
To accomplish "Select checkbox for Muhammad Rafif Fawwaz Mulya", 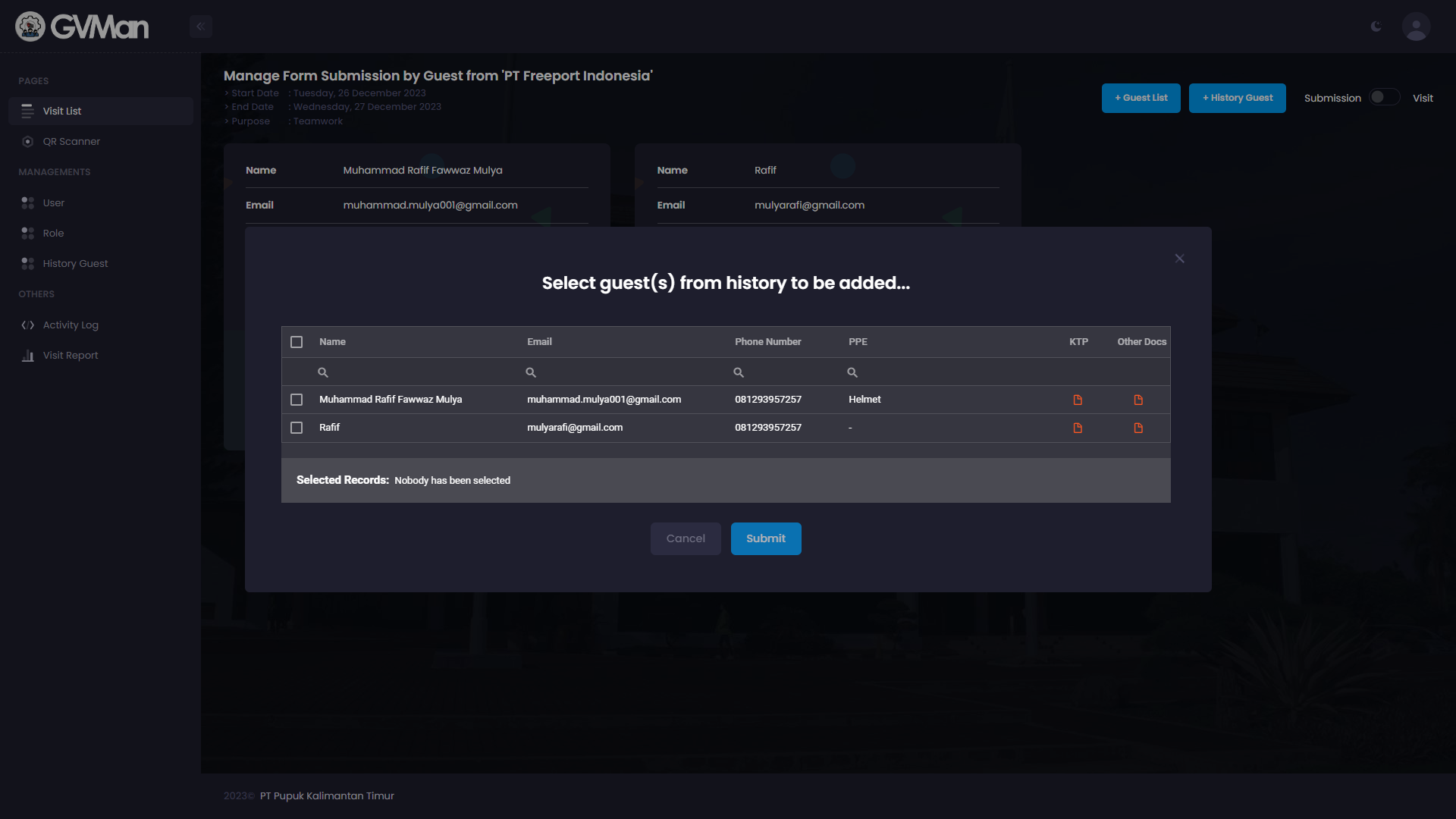I will (297, 400).
